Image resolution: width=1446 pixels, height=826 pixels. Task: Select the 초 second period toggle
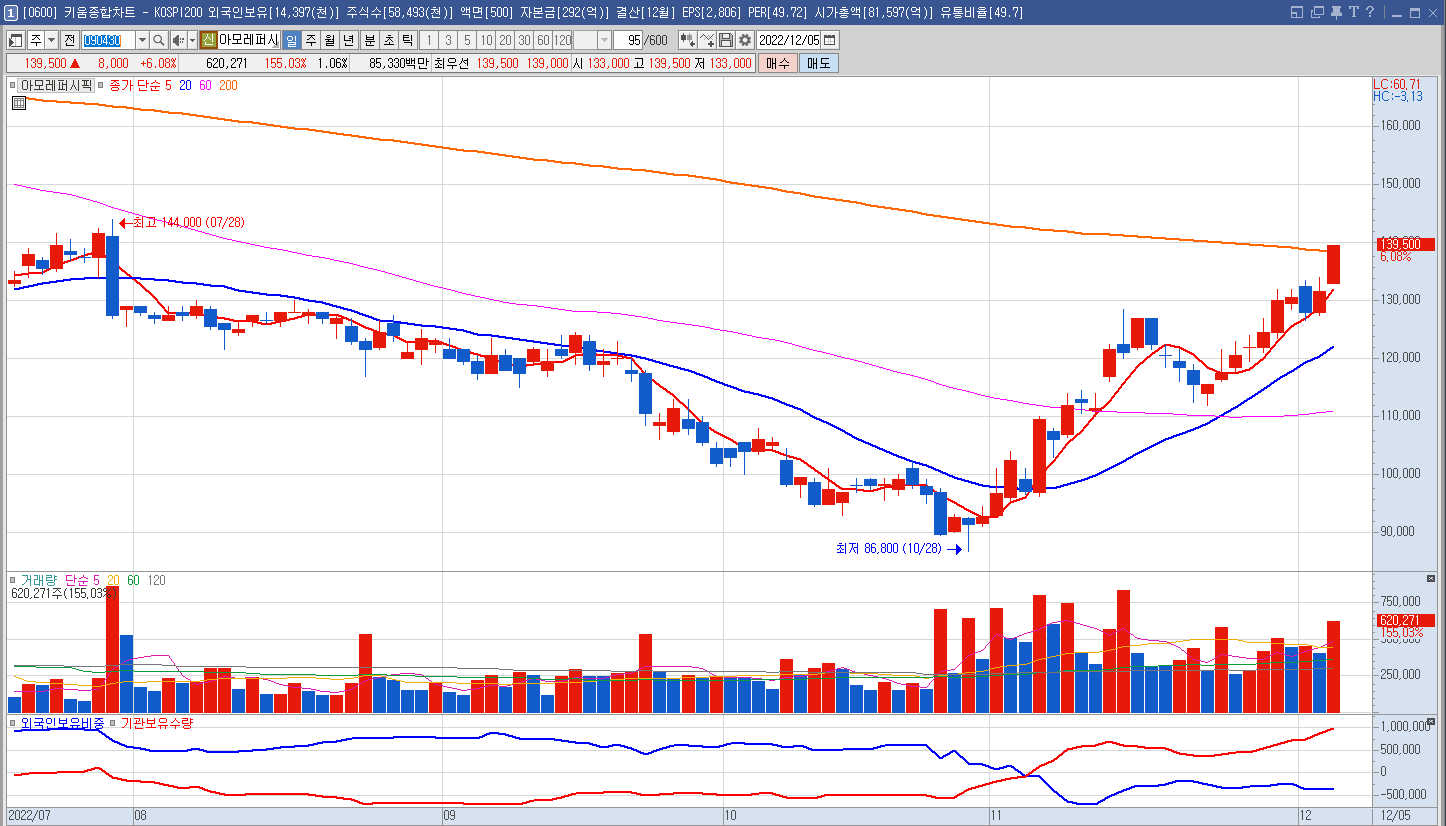coord(388,40)
